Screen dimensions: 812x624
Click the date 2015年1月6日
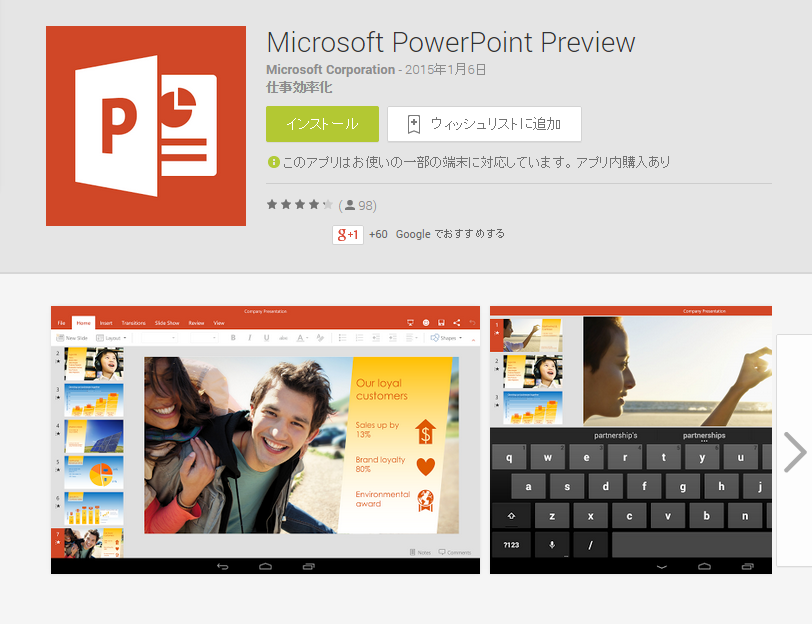[445, 69]
